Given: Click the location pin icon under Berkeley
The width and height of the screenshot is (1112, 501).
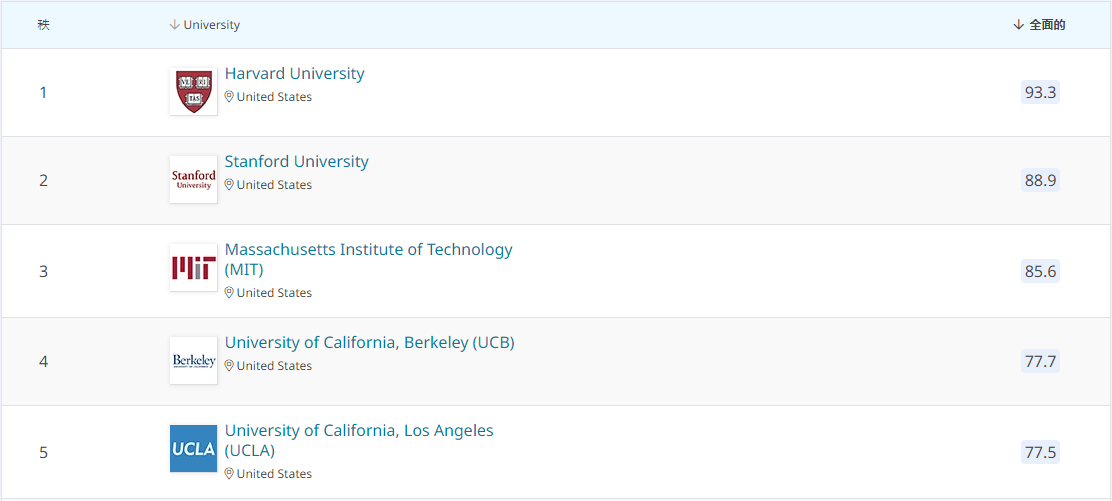Looking at the screenshot, I should click(x=229, y=365).
